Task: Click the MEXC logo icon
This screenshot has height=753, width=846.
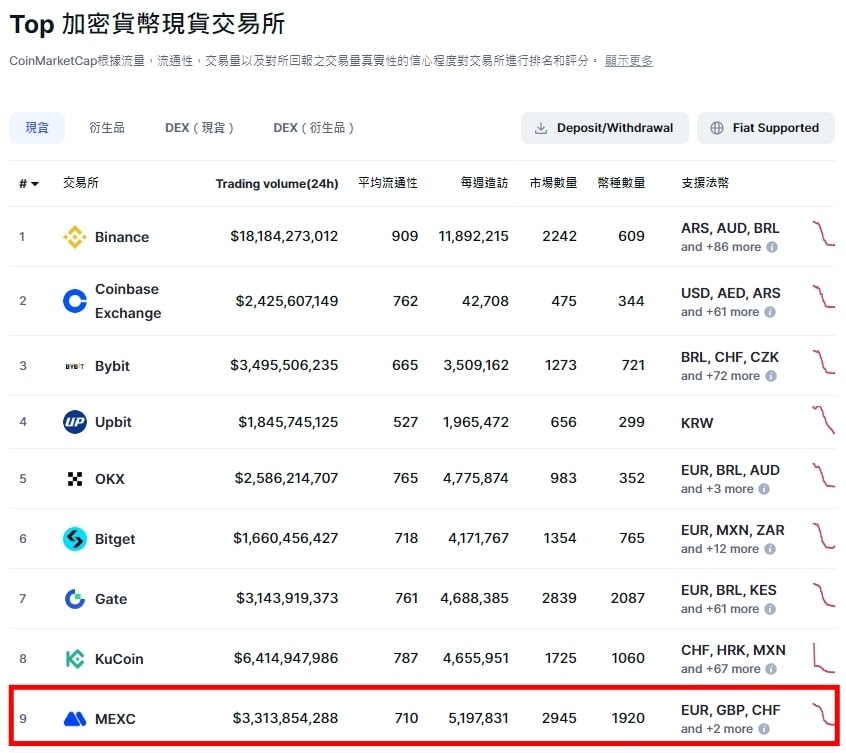Action: (x=74, y=718)
